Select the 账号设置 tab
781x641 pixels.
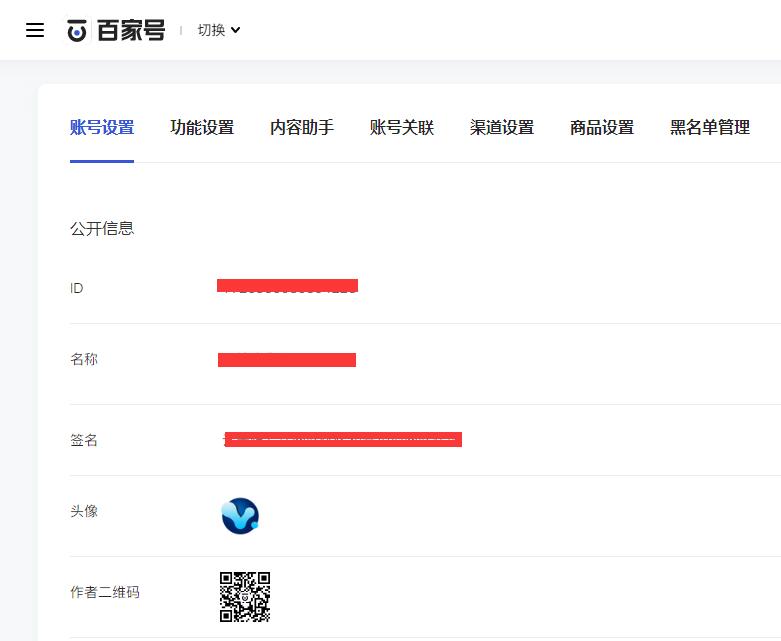click(x=102, y=127)
